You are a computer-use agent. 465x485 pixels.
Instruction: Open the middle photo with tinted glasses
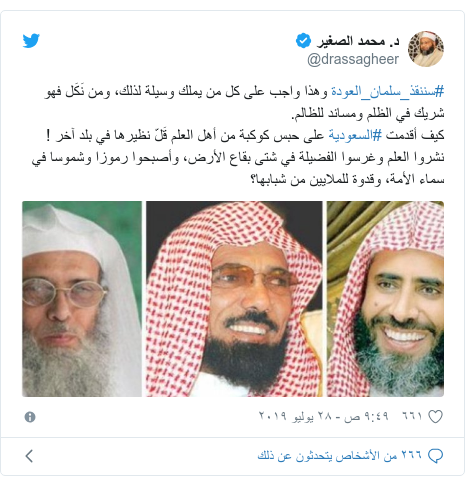click(234, 299)
